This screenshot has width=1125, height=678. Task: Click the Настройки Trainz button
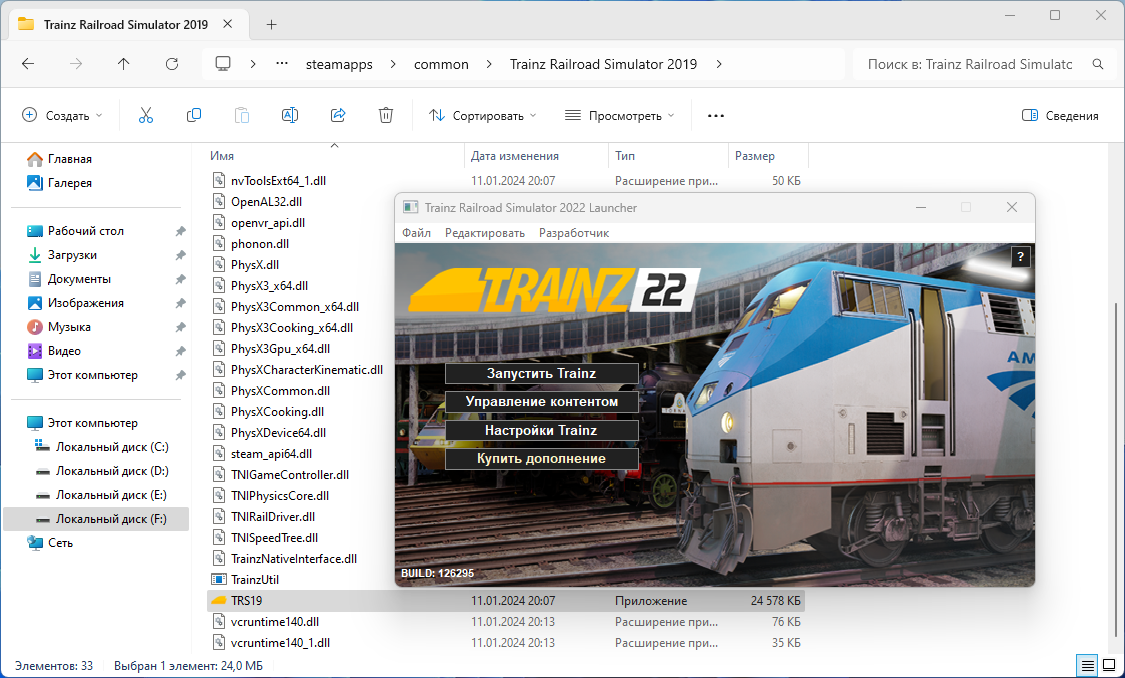(542, 430)
